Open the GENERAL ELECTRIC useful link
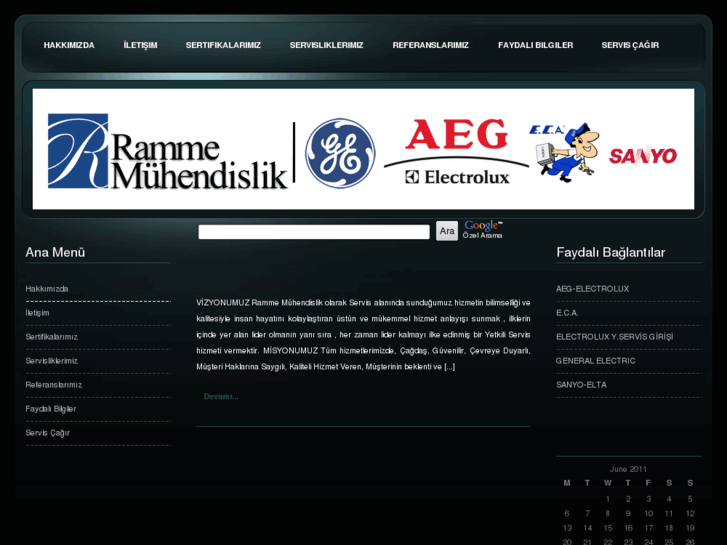727x545 pixels. pyautogui.click(x=596, y=361)
